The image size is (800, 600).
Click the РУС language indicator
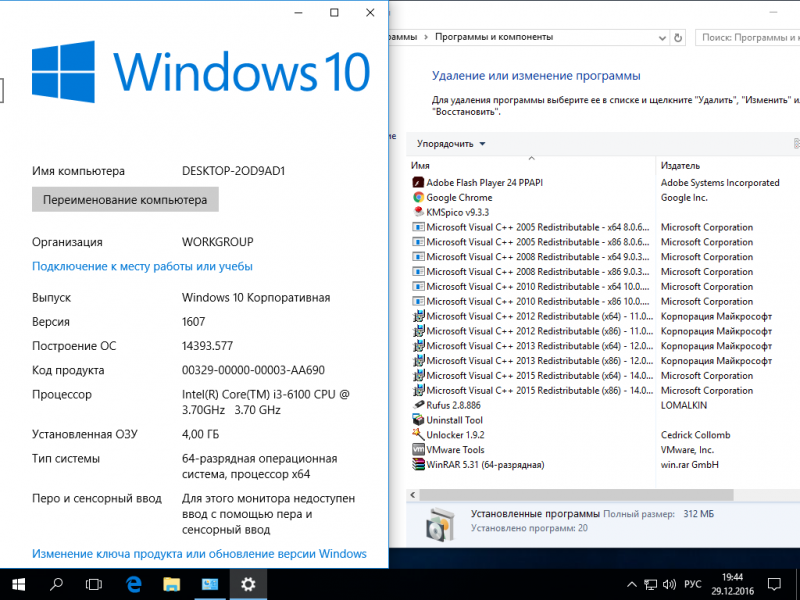(692, 585)
